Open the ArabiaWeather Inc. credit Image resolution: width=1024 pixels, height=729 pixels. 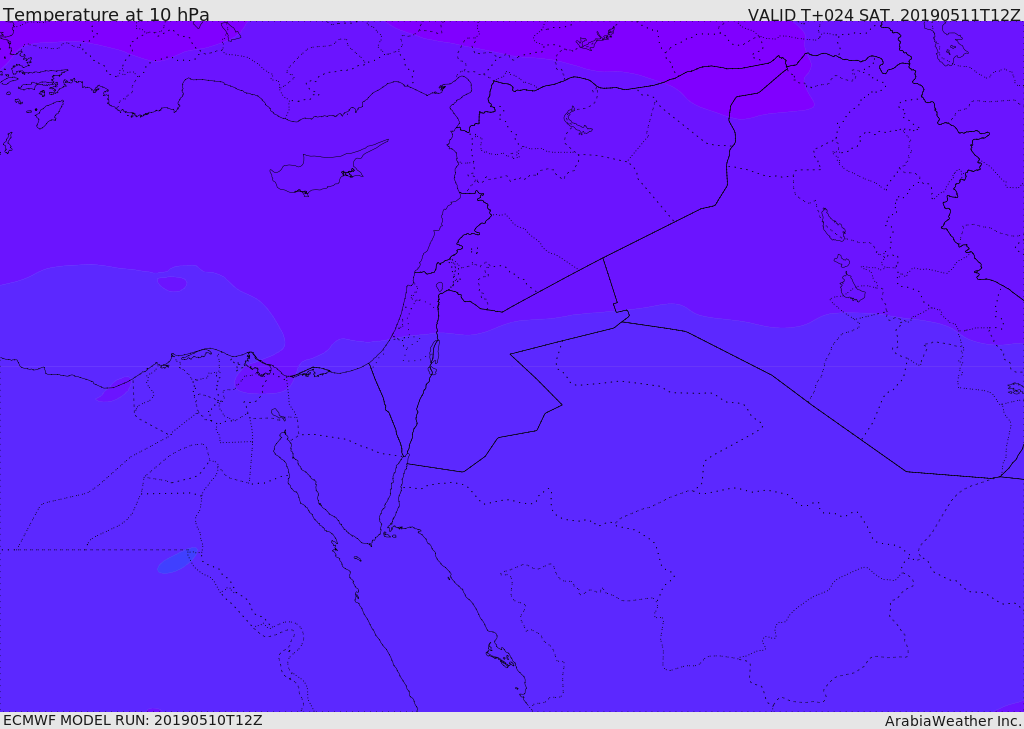pyautogui.click(x=953, y=721)
